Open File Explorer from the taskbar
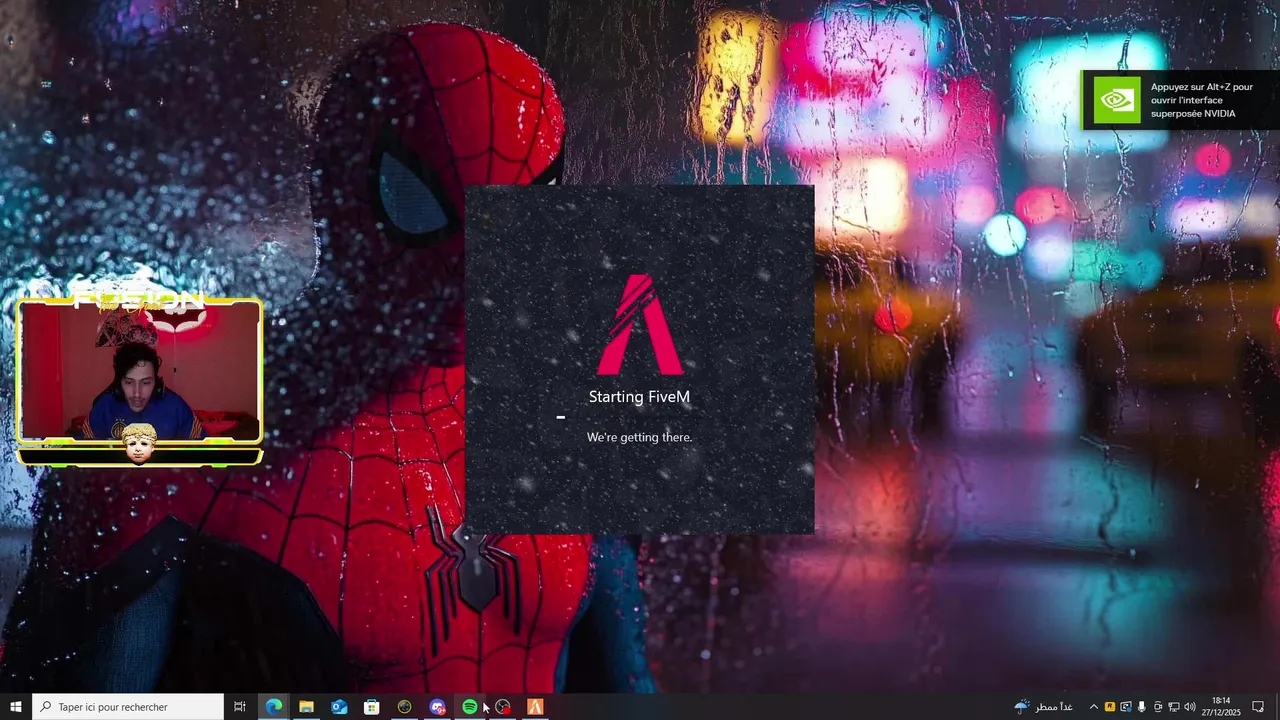The width and height of the screenshot is (1280, 720). coord(306,707)
